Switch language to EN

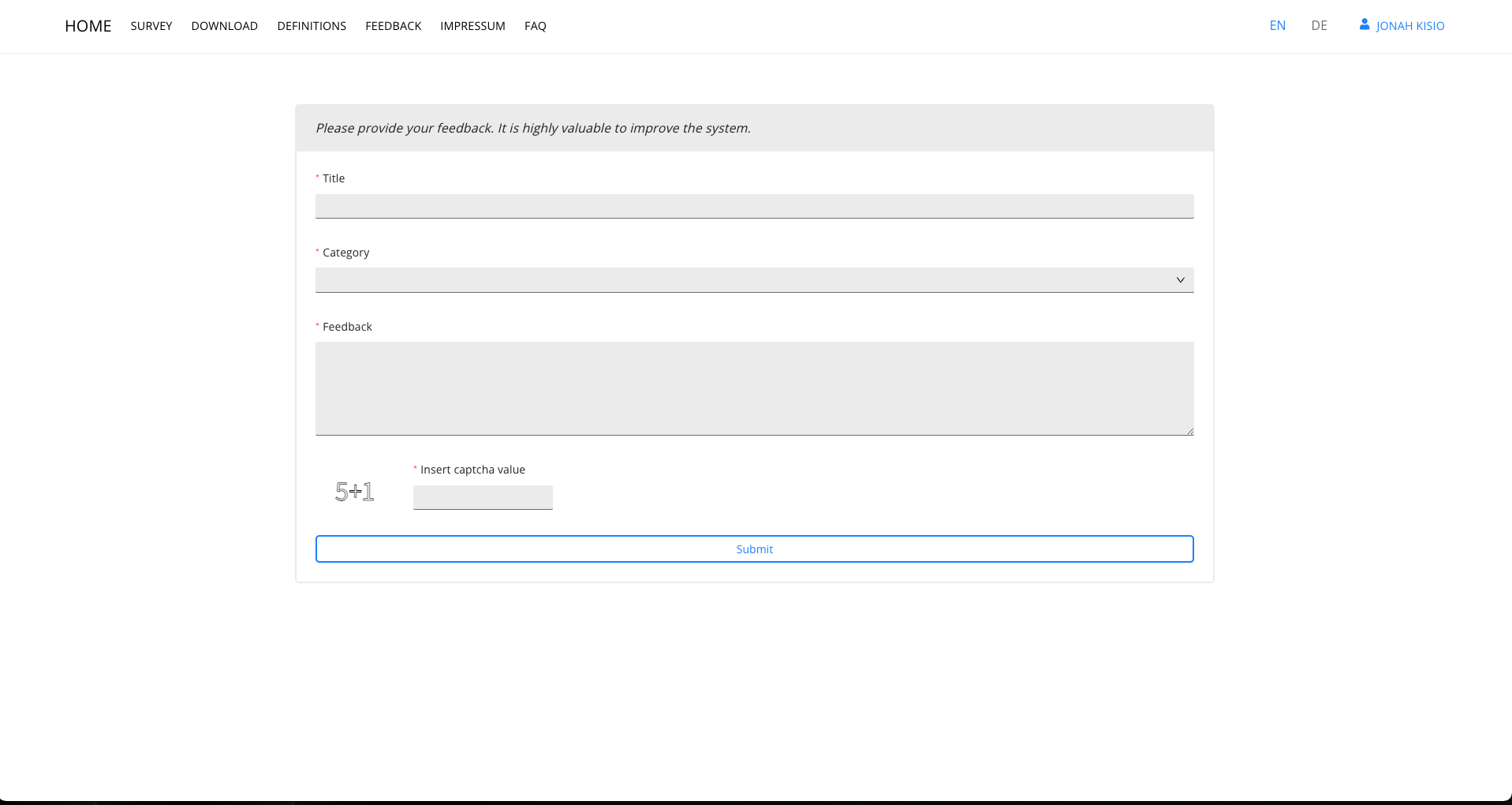[1277, 26]
